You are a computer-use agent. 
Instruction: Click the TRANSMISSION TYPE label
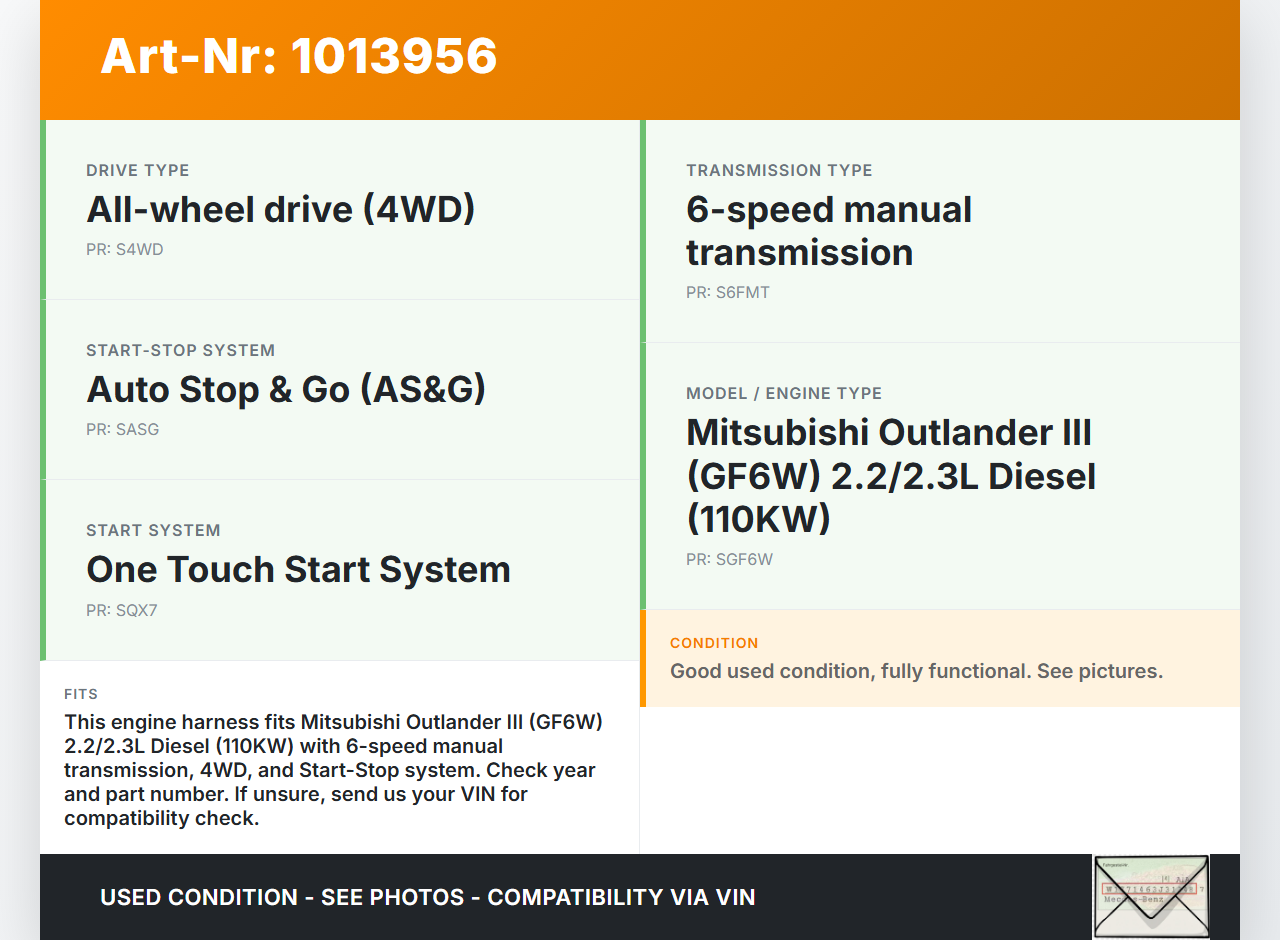point(779,171)
